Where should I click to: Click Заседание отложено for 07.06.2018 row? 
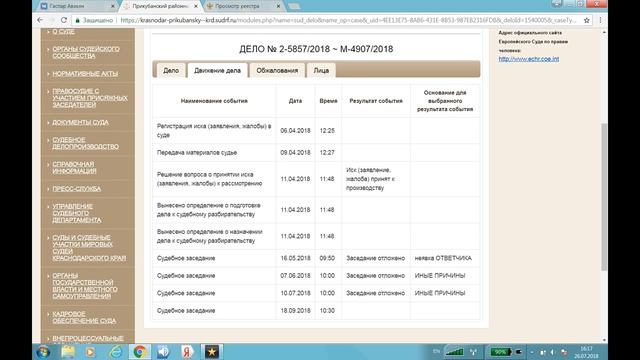(x=376, y=276)
